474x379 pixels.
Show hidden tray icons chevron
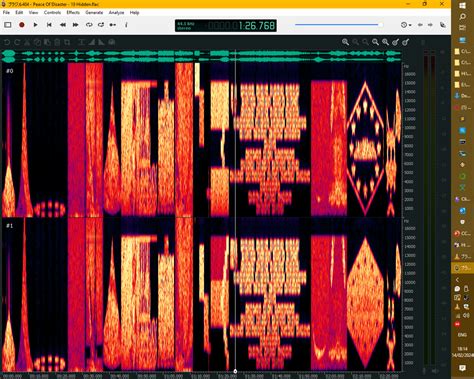pyautogui.click(x=457, y=280)
